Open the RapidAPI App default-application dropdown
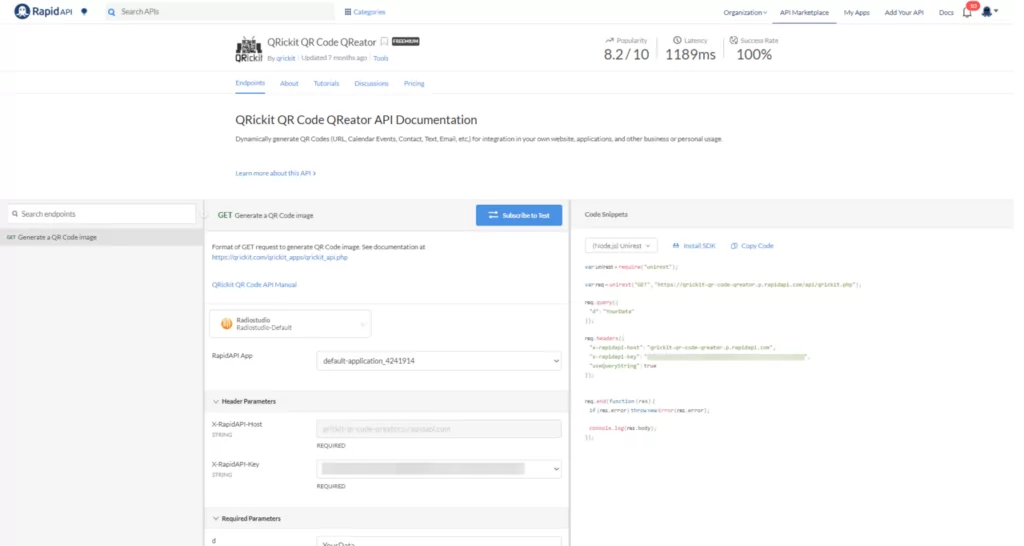The width and height of the screenshot is (1024, 546). click(x=438, y=360)
